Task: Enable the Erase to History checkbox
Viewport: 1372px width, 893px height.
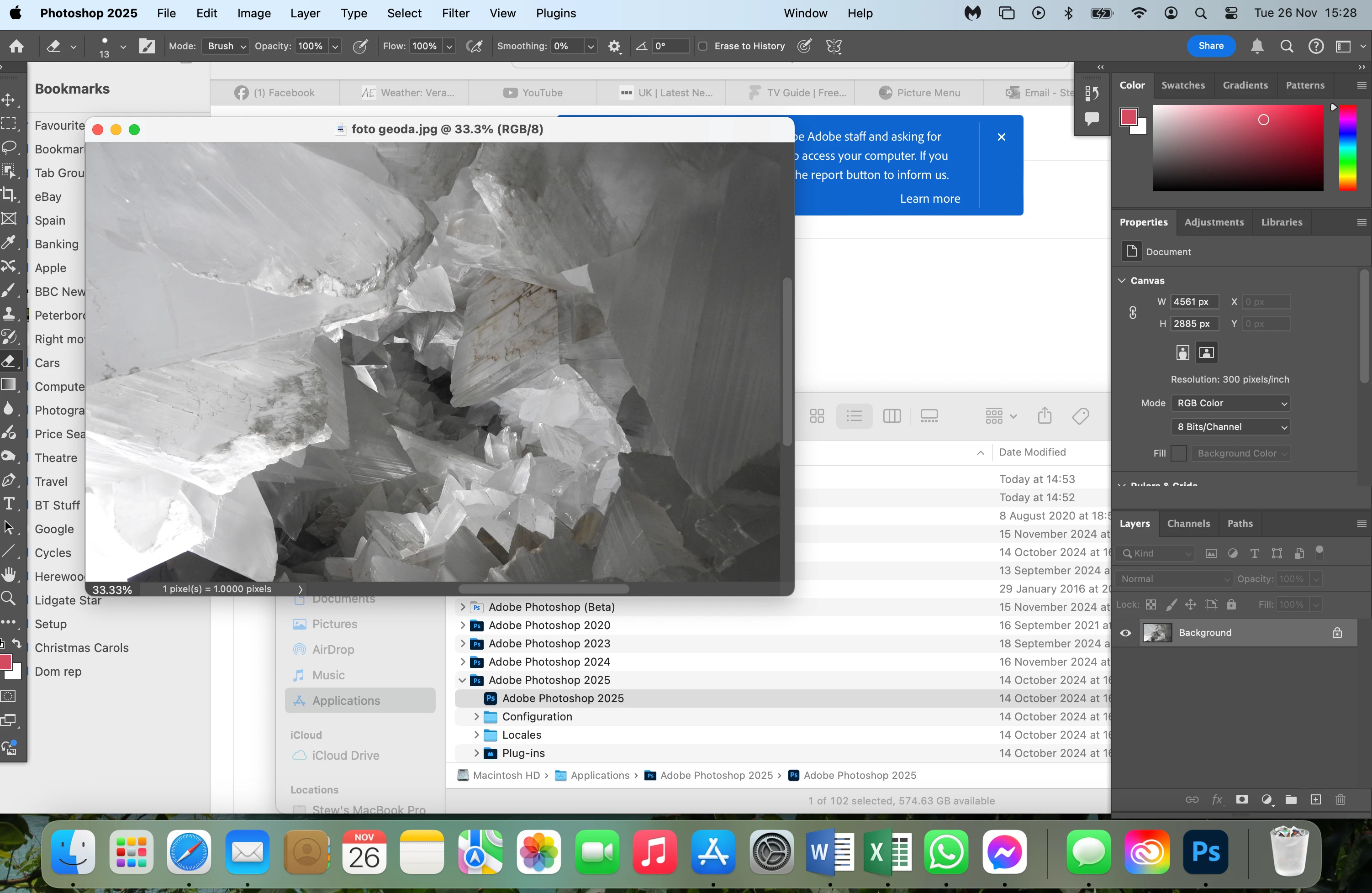Action: click(703, 46)
